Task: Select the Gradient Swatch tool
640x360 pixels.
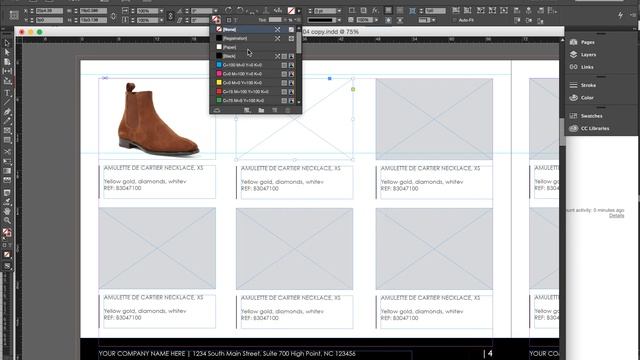Action: point(7,171)
